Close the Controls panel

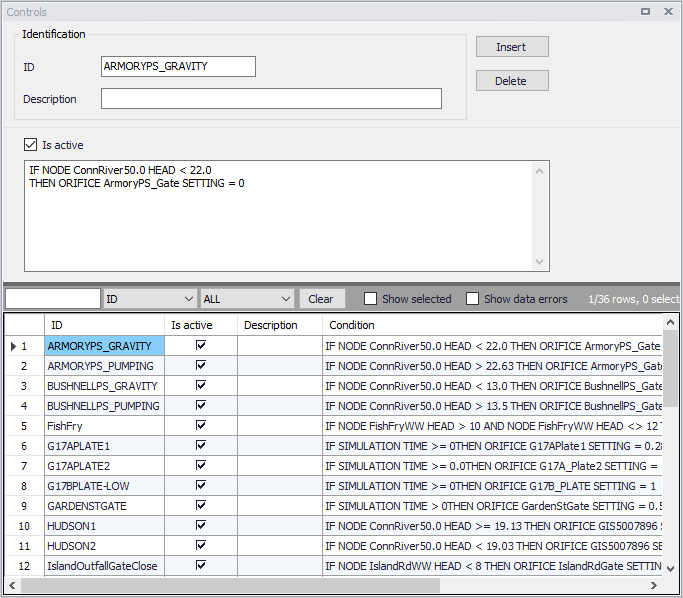(668, 12)
